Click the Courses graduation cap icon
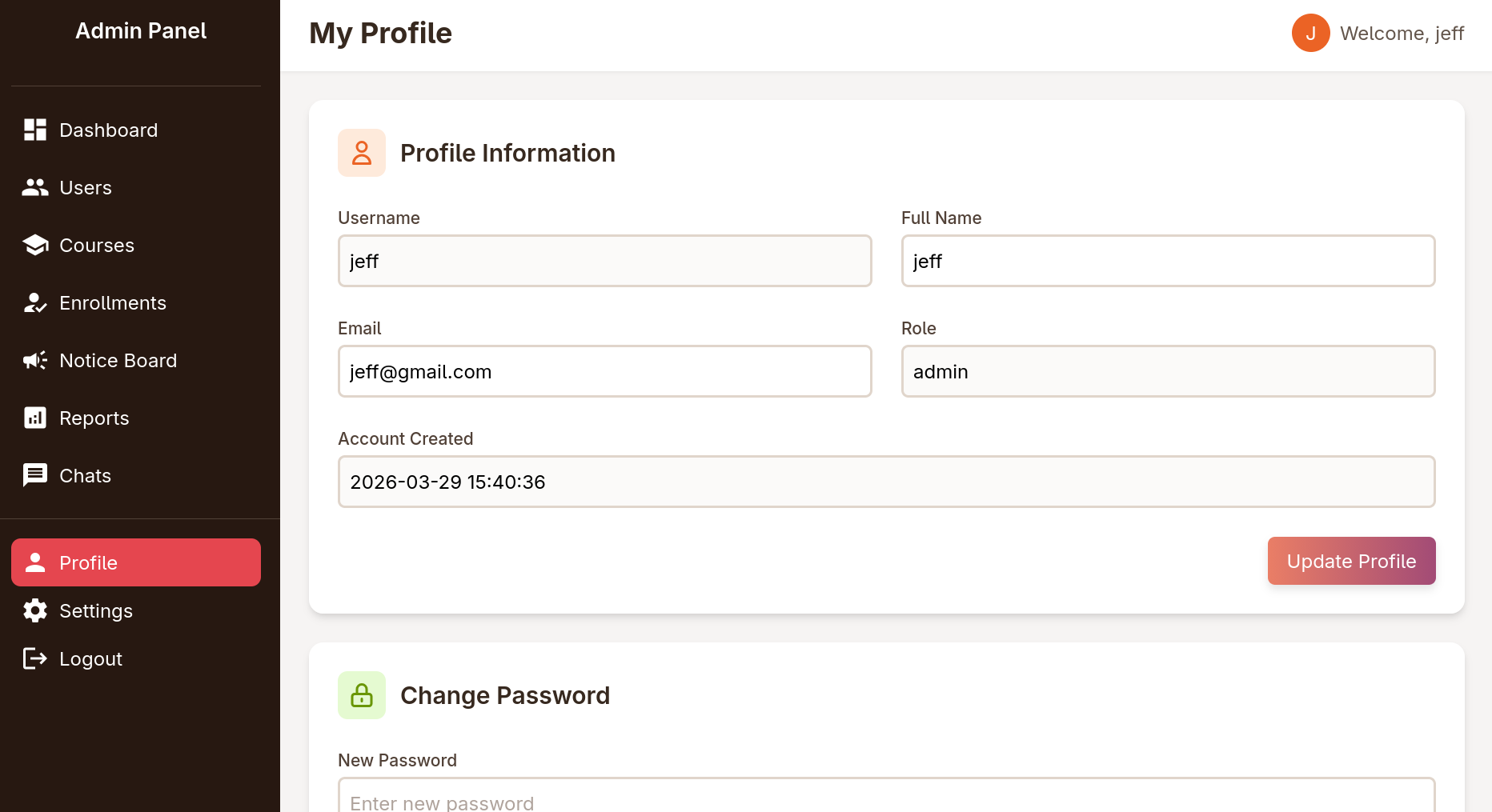The width and height of the screenshot is (1492, 812). pos(35,245)
